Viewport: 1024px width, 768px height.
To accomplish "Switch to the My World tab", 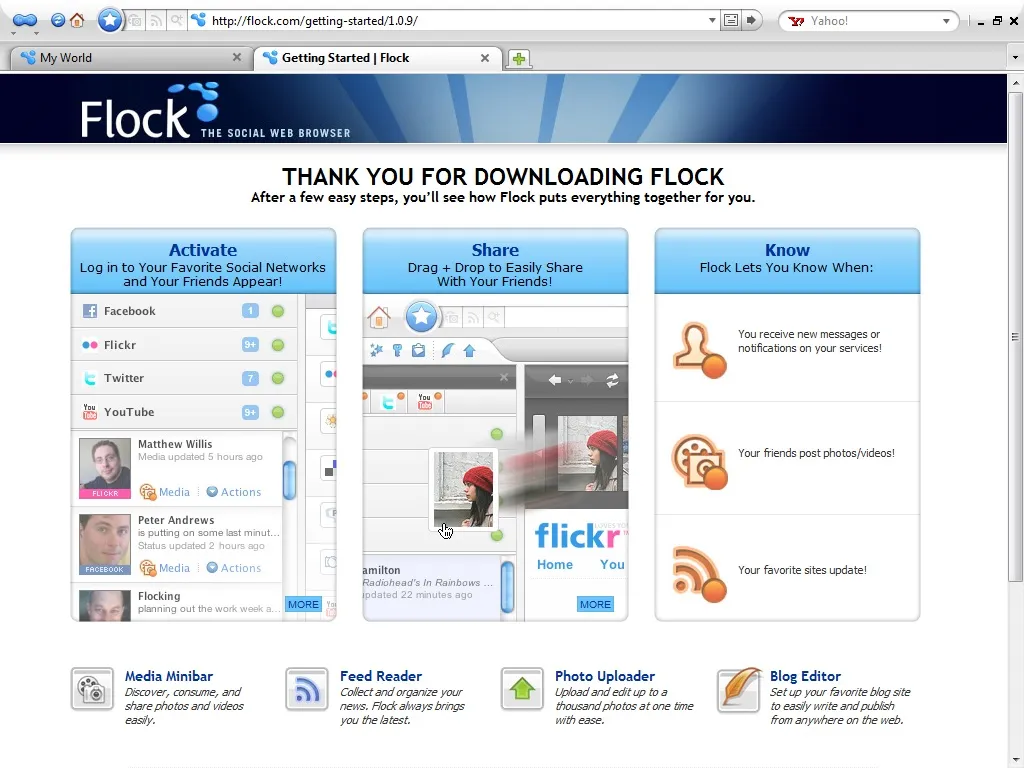I will tap(120, 57).
